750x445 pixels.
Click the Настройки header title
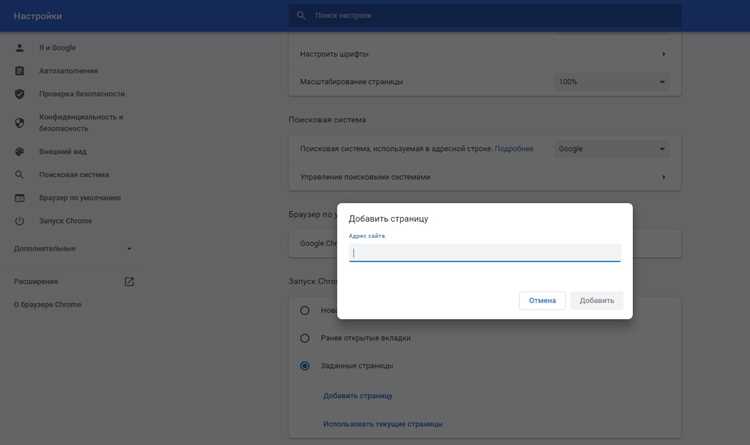coord(38,16)
